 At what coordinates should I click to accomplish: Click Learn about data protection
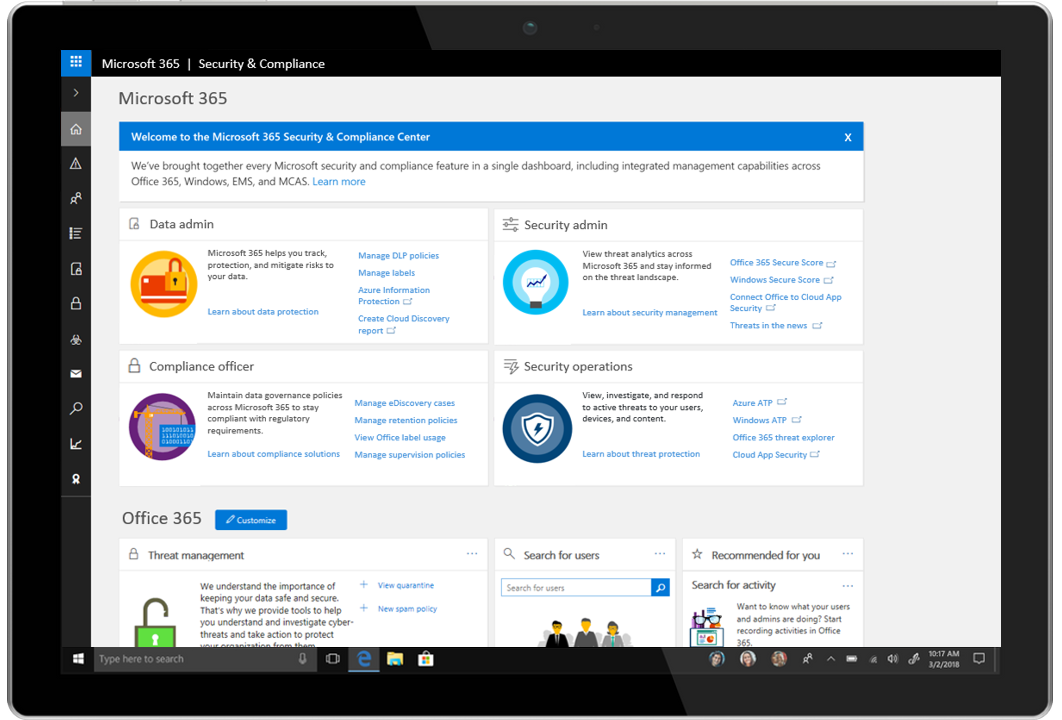pyautogui.click(x=263, y=311)
